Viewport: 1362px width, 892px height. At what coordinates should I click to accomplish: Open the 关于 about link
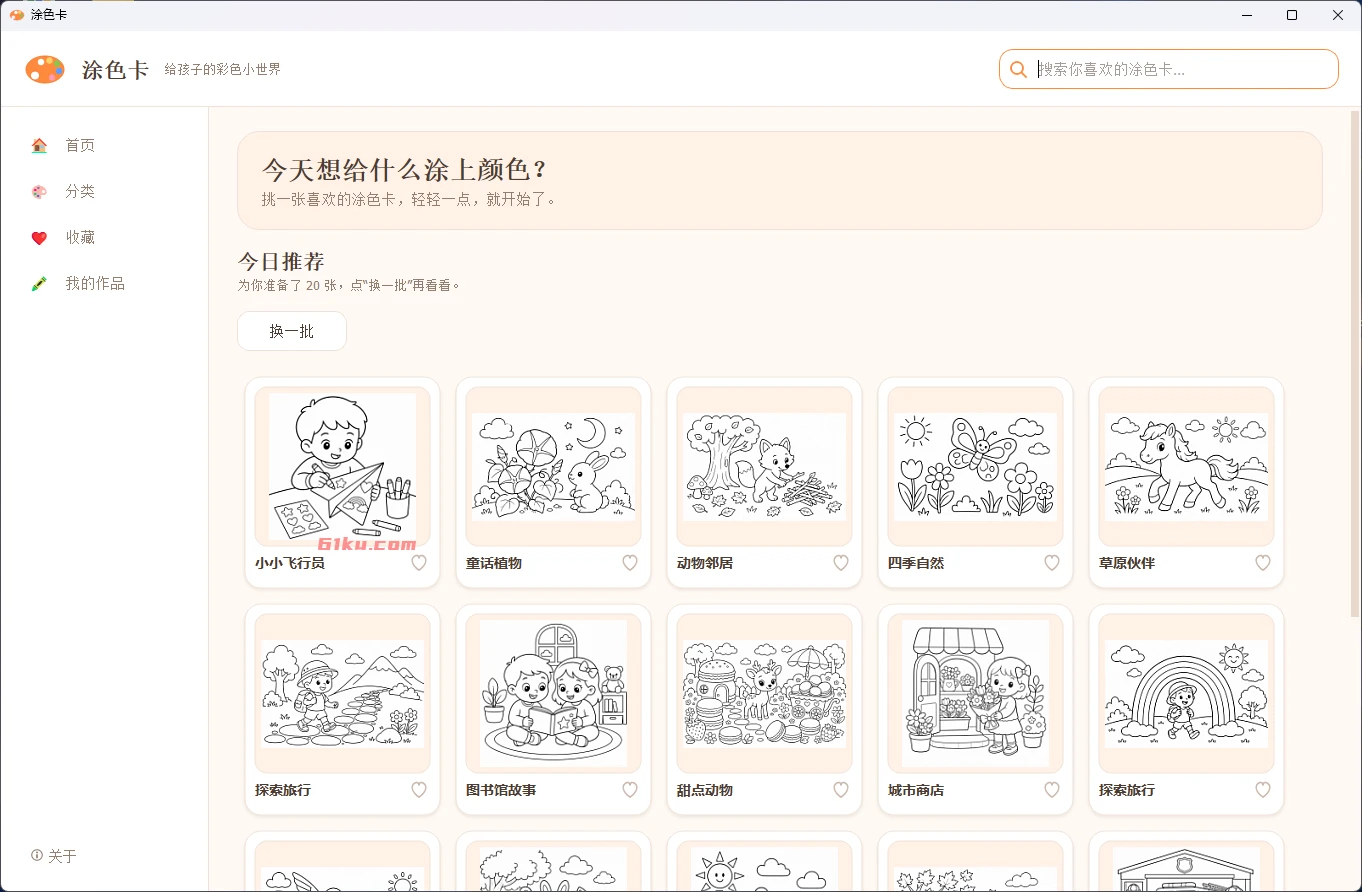coord(54,856)
